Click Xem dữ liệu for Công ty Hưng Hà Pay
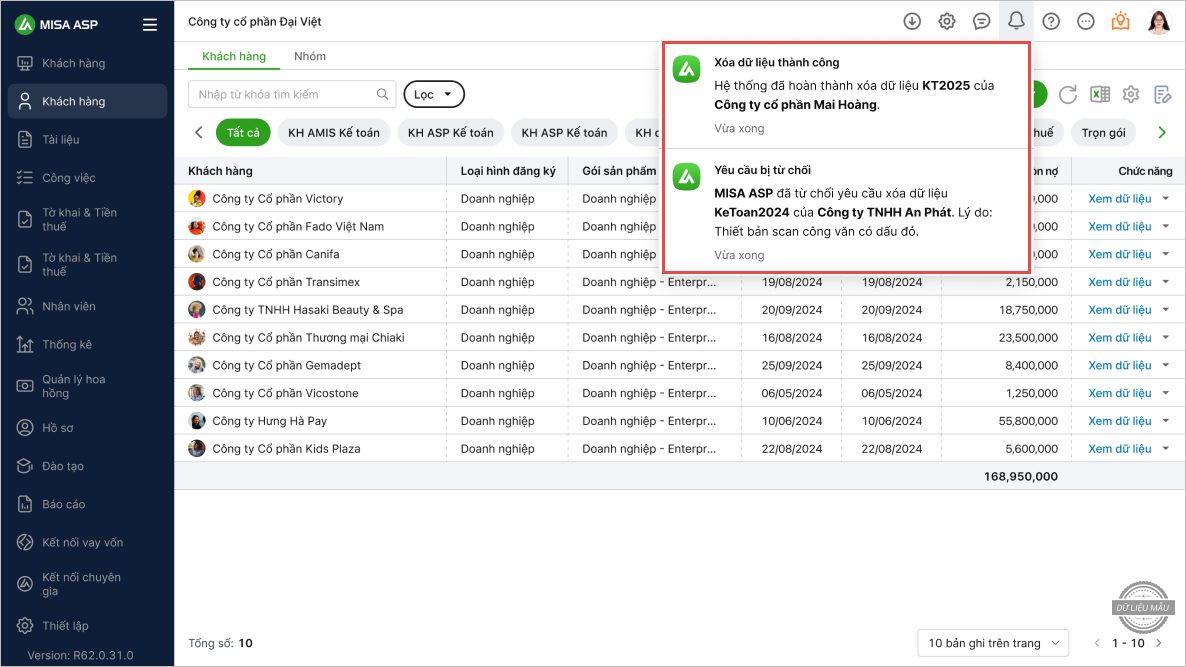This screenshot has width=1186, height=667. 1119,421
